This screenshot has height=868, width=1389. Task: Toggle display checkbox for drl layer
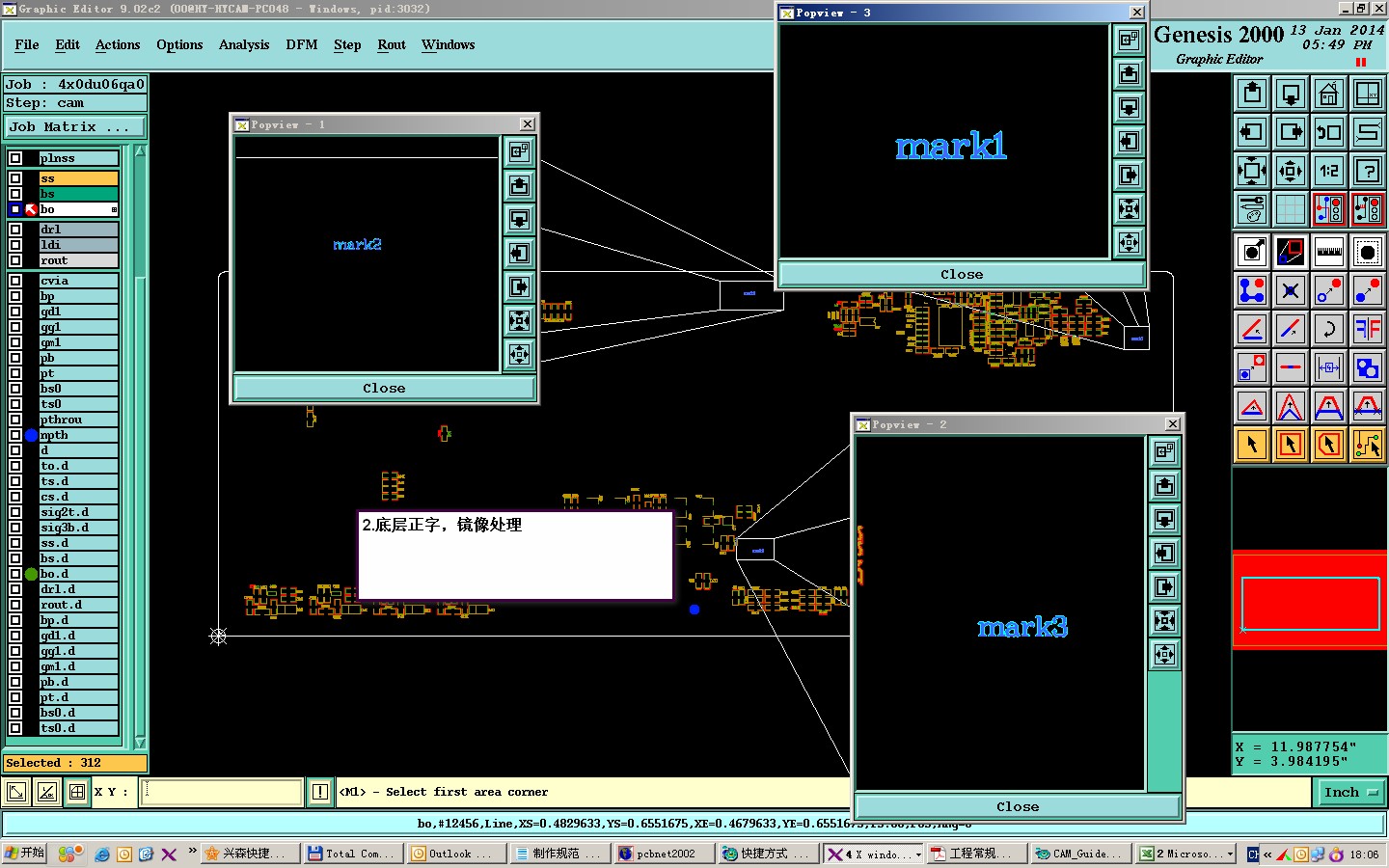15,230
